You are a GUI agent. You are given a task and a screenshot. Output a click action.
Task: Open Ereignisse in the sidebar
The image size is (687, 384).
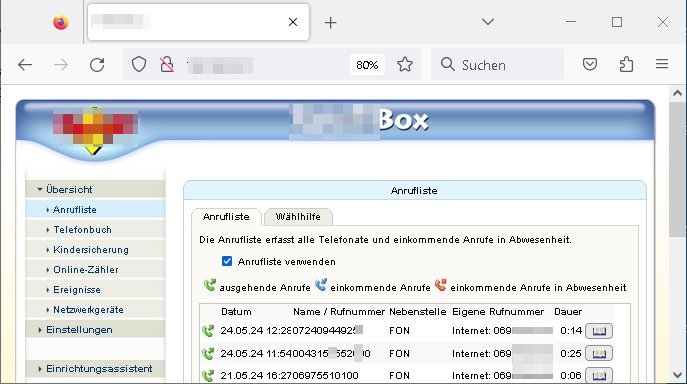pyautogui.click(x=95, y=290)
